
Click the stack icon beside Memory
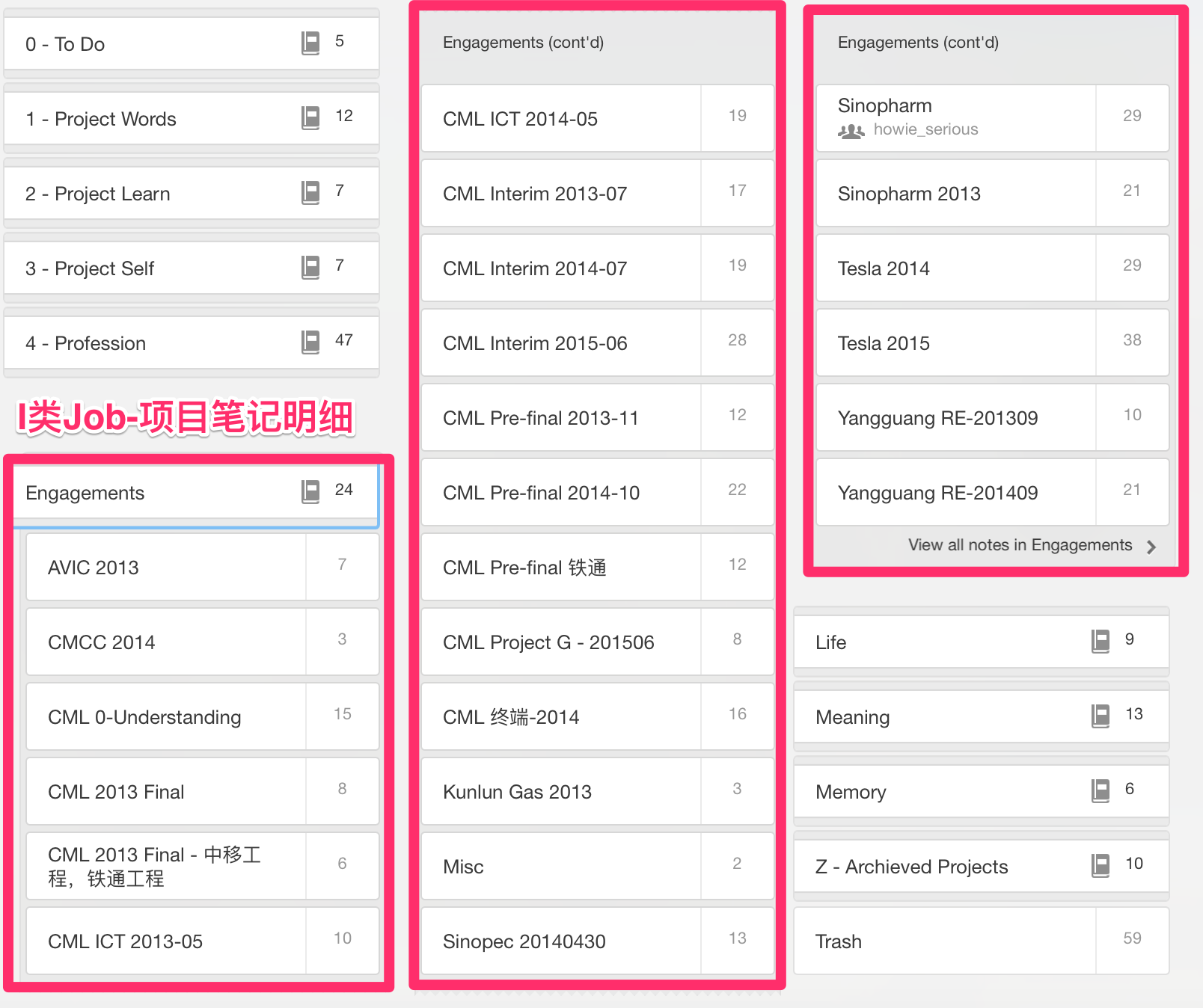(1101, 790)
